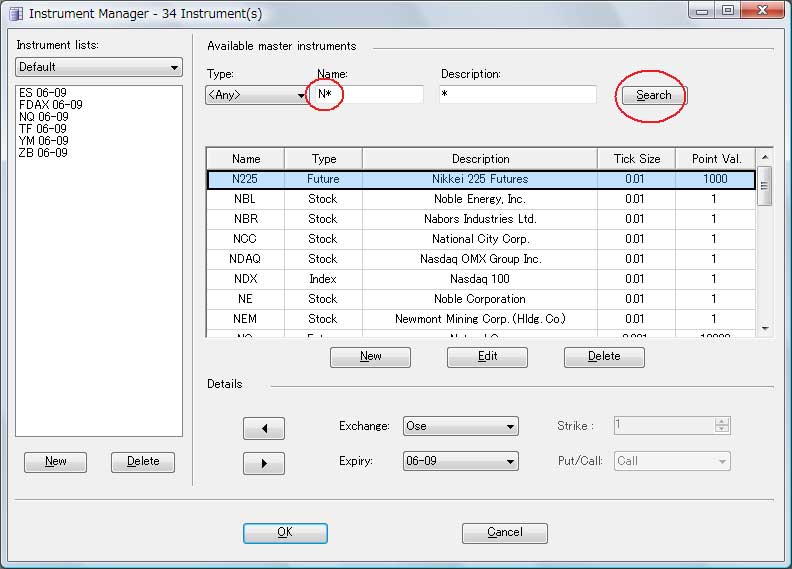The width and height of the screenshot is (792, 569).
Task: Focus the Description input field
Action: [518, 94]
